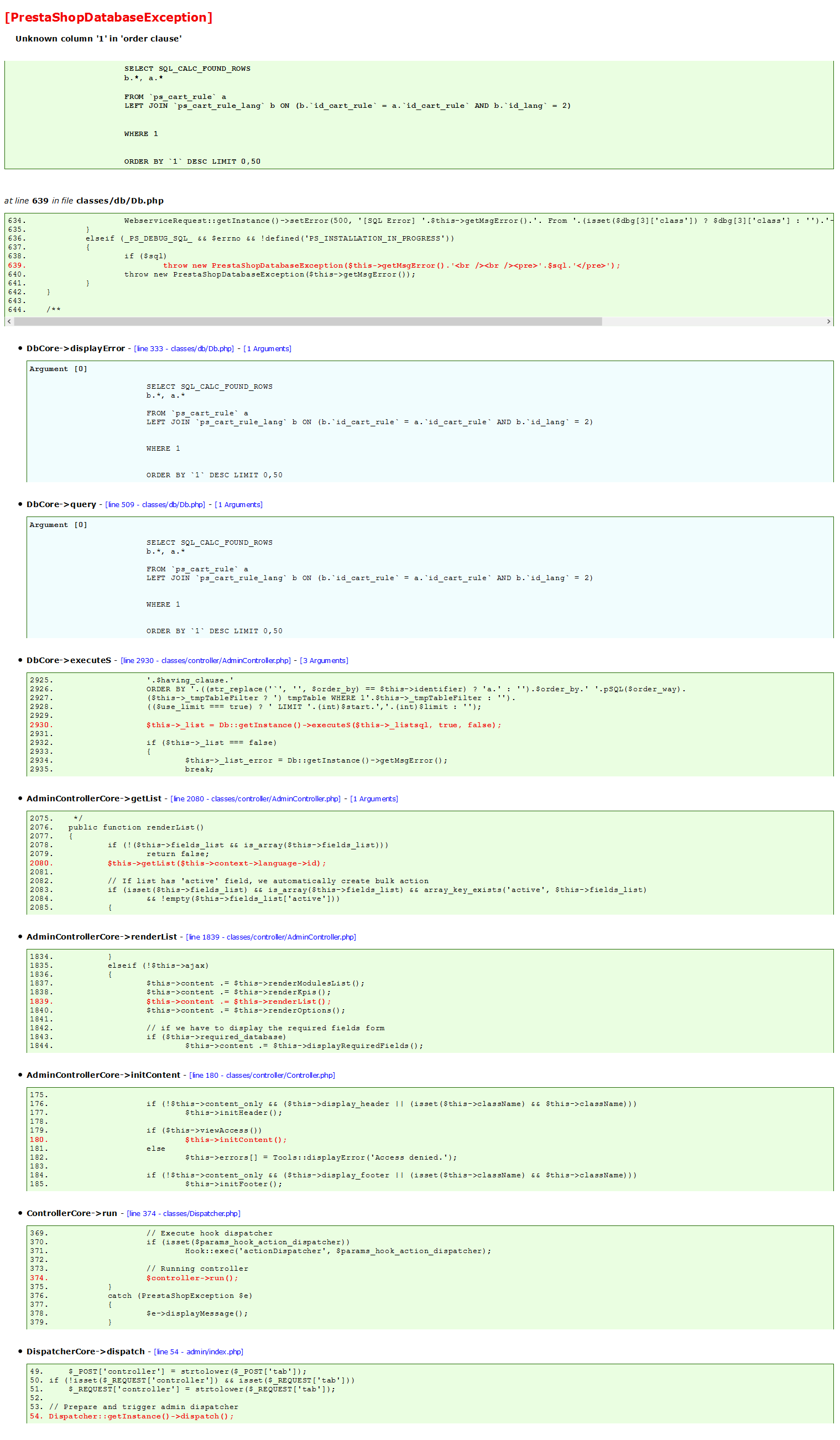Click the 'at line 639 in file classes/db/Db.php' text

(84, 201)
